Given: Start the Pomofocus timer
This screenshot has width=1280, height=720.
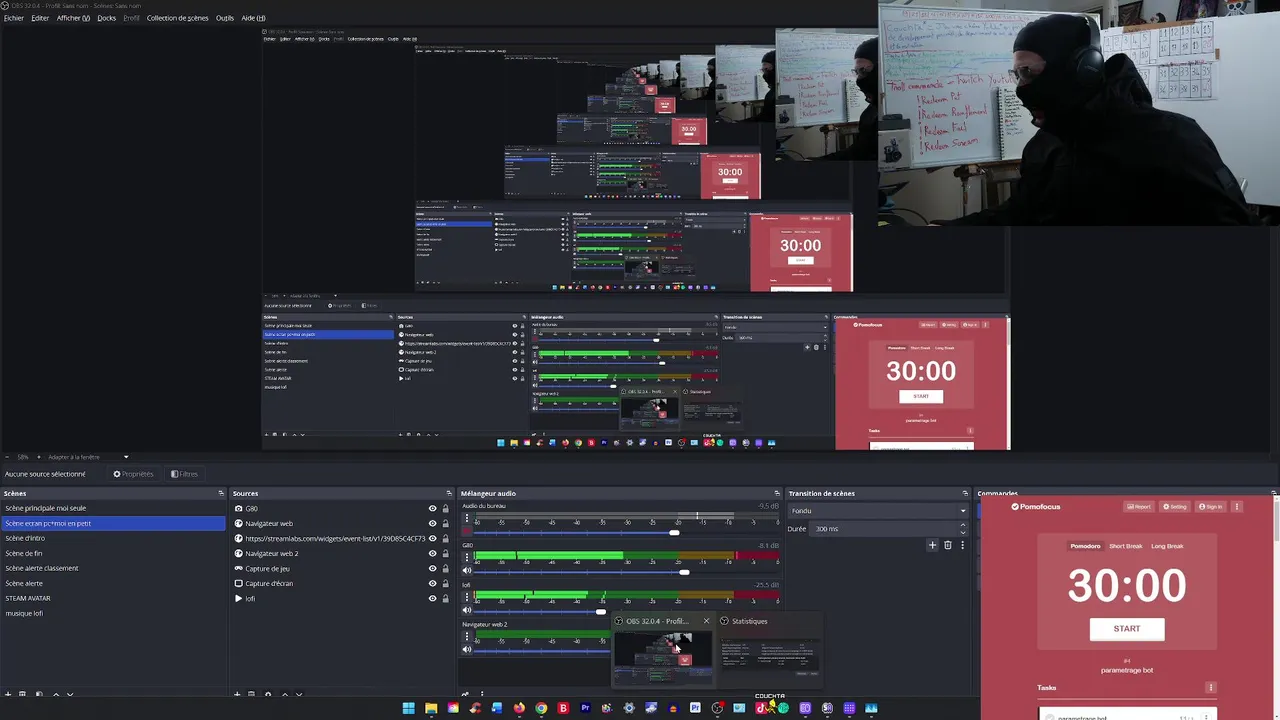Looking at the screenshot, I should [x=1127, y=629].
